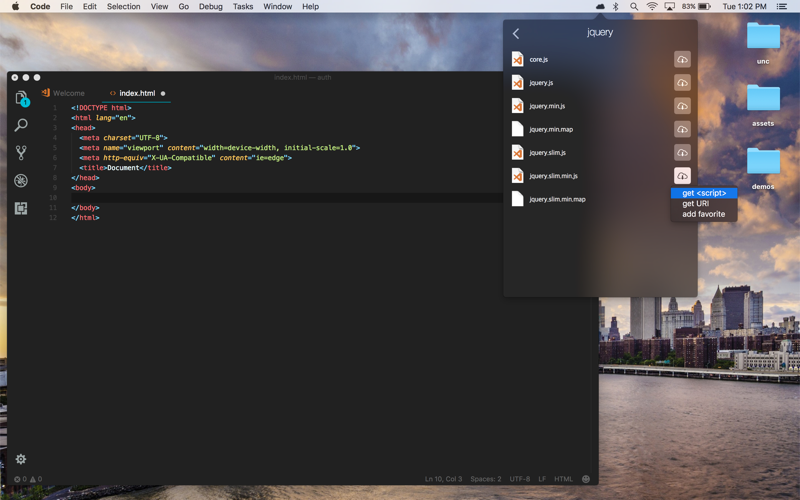Select jquery.min.js in the file list
Screen dimensions: 800x500
click(547, 106)
